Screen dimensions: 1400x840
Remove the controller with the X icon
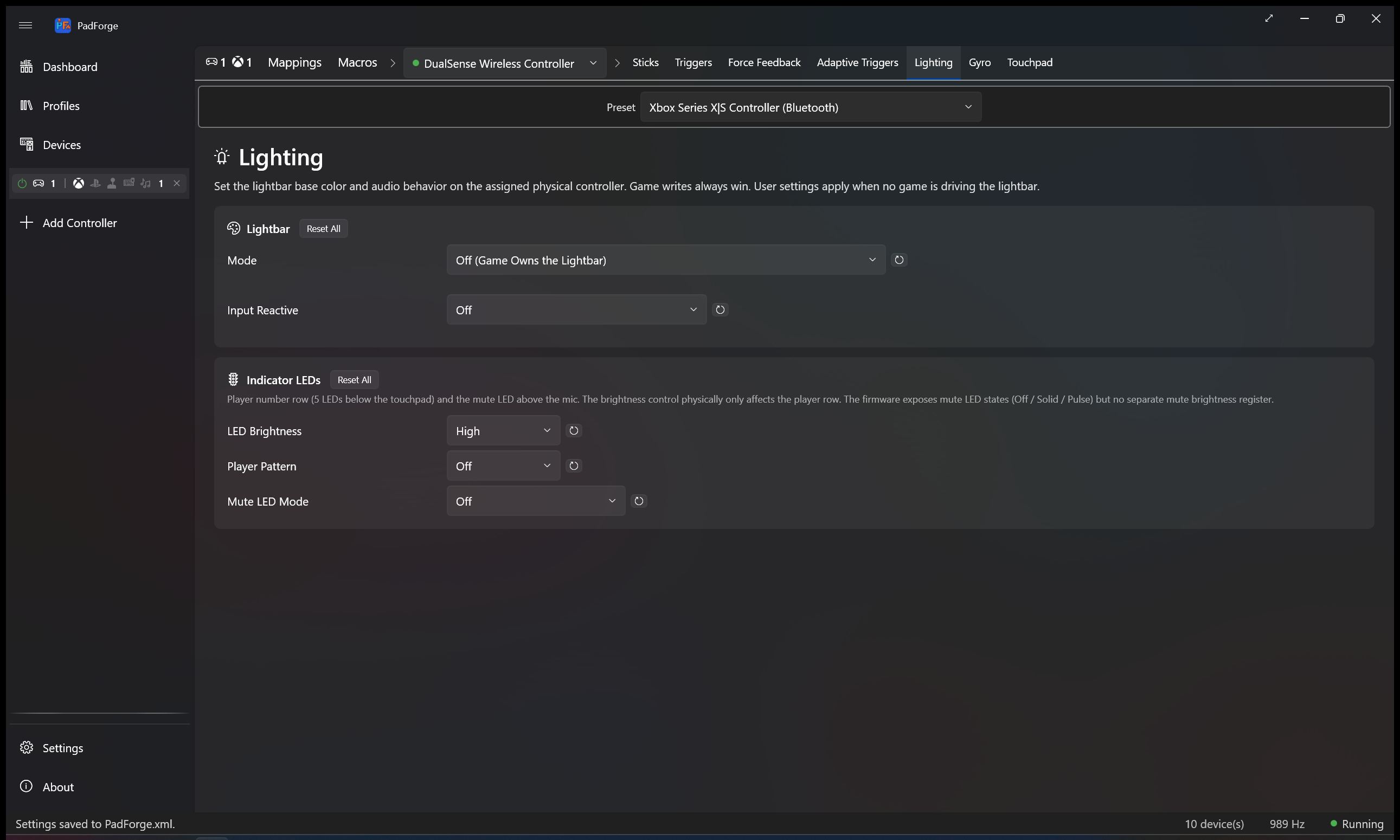pos(177,183)
